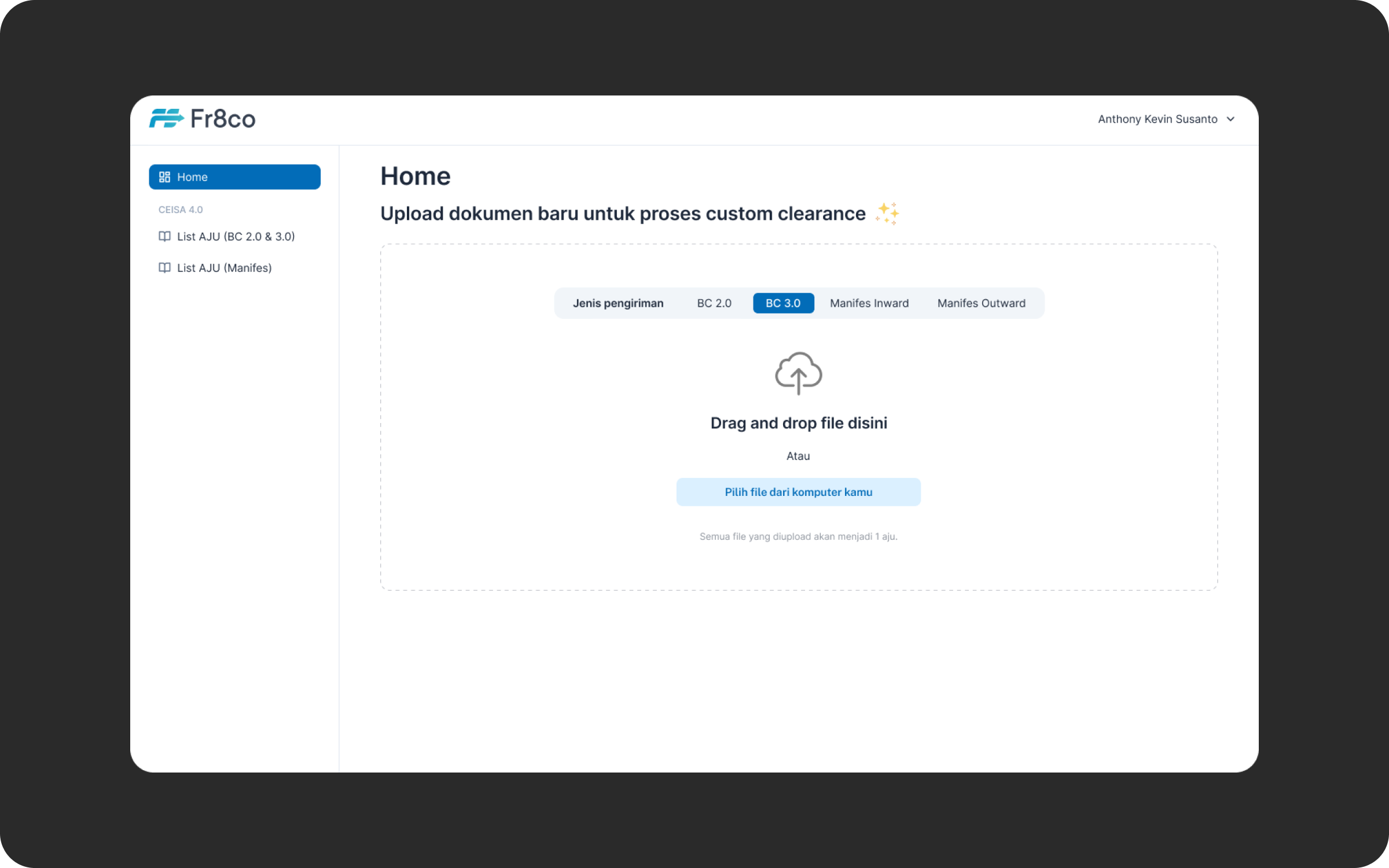Click the Fr8co brand name text
Screen dimensions: 1389x868
click(x=223, y=119)
